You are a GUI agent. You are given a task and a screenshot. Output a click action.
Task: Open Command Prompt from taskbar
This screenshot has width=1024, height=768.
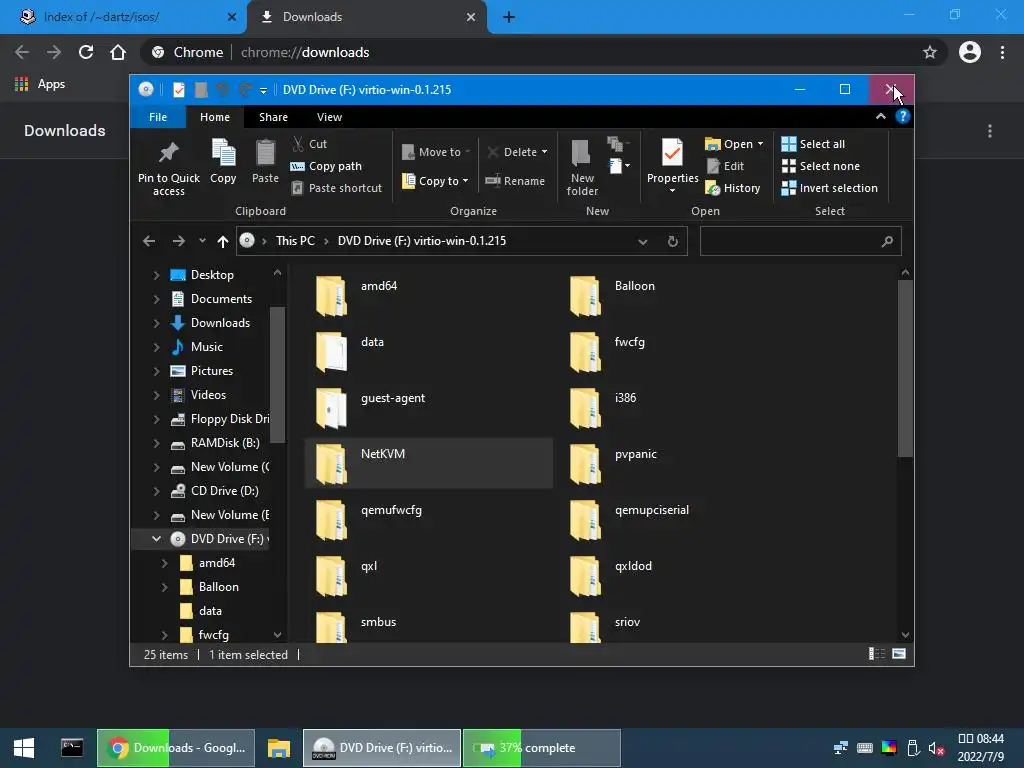(x=72, y=748)
